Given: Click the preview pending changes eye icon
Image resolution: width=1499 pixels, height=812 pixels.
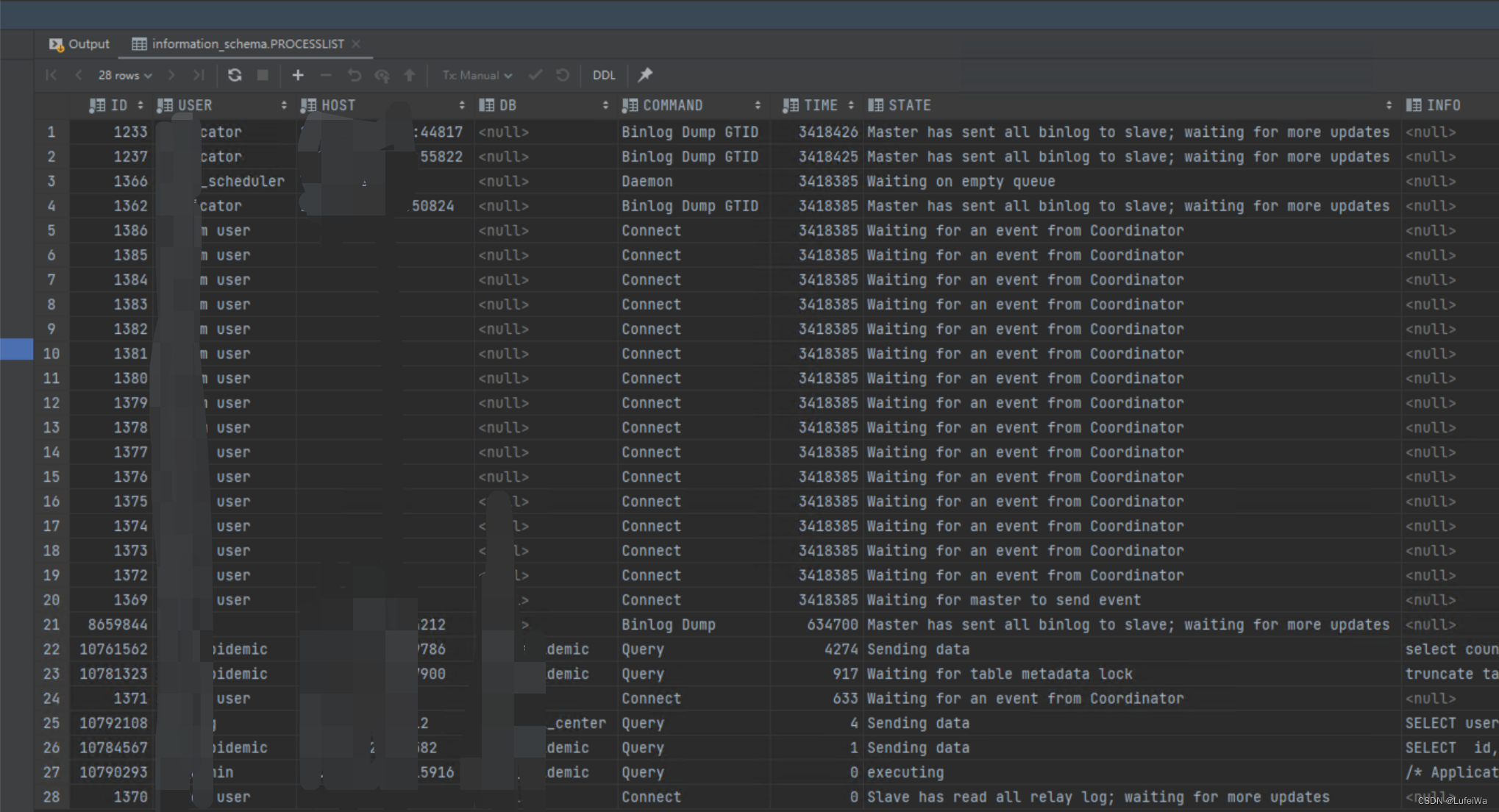Looking at the screenshot, I should 382,75.
